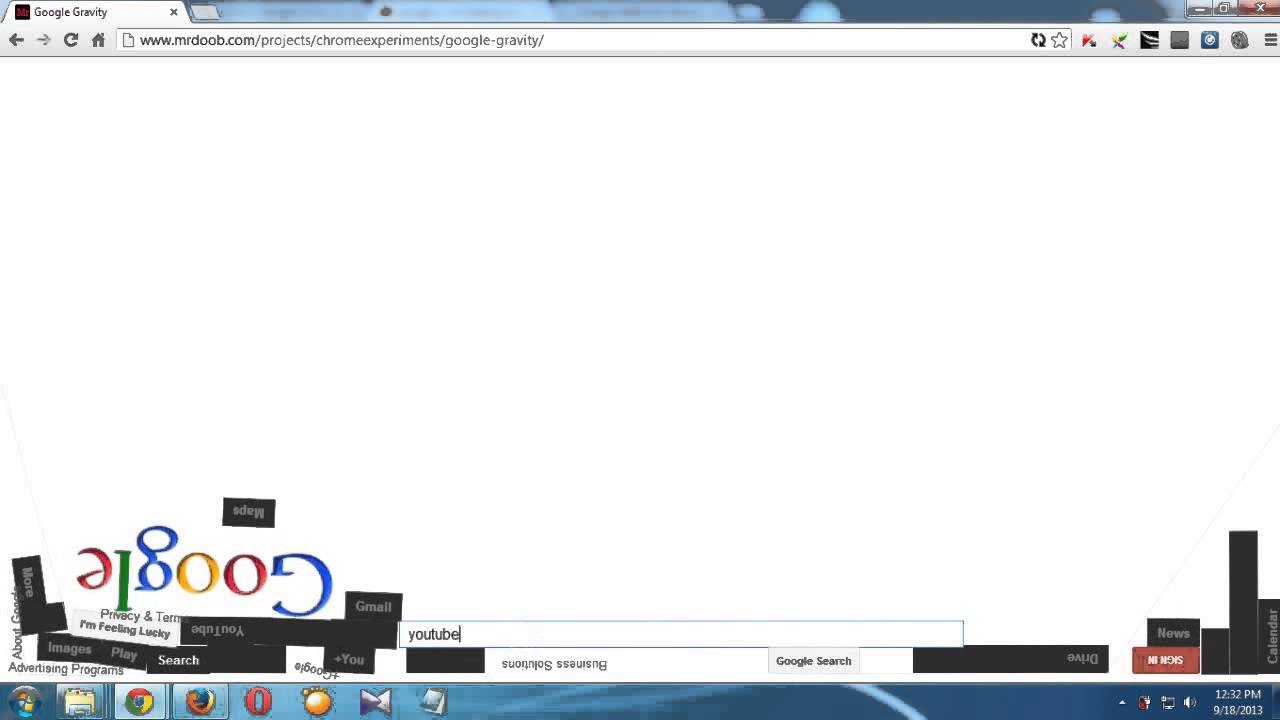Click the red Kaspersky extension icon

pyautogui.click(x=1089, y=40)
